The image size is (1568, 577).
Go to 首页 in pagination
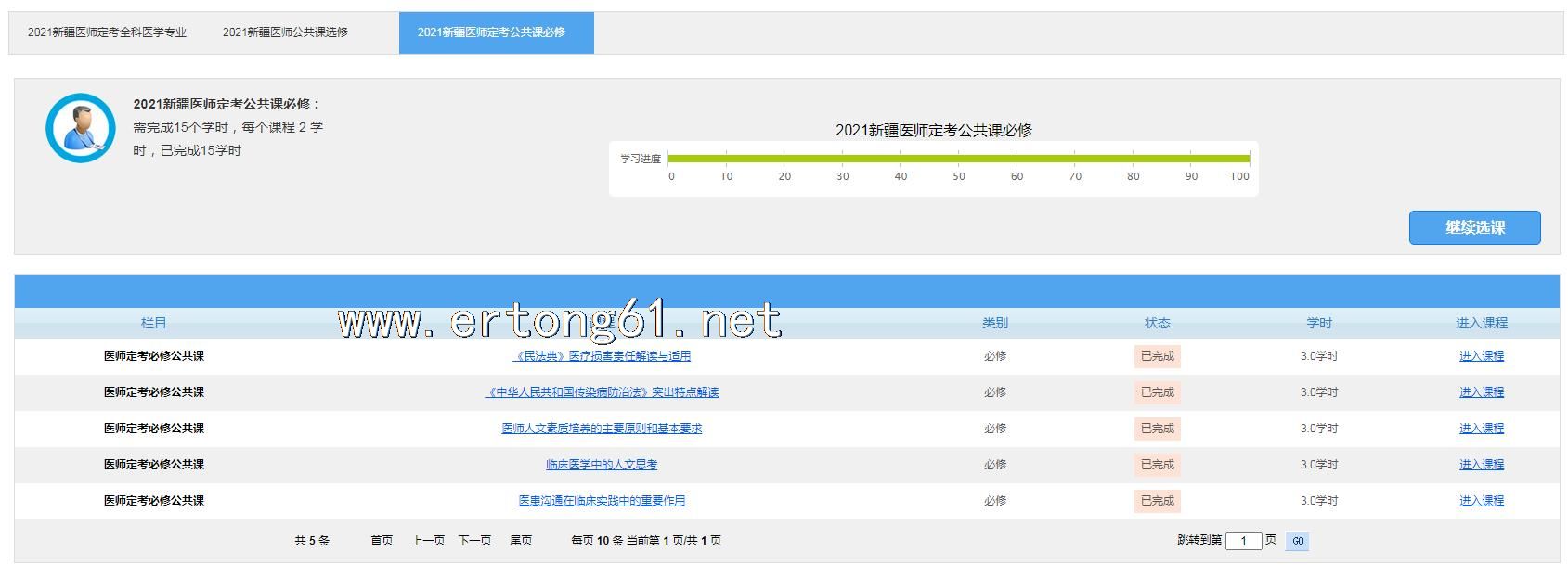pos(382,541)
